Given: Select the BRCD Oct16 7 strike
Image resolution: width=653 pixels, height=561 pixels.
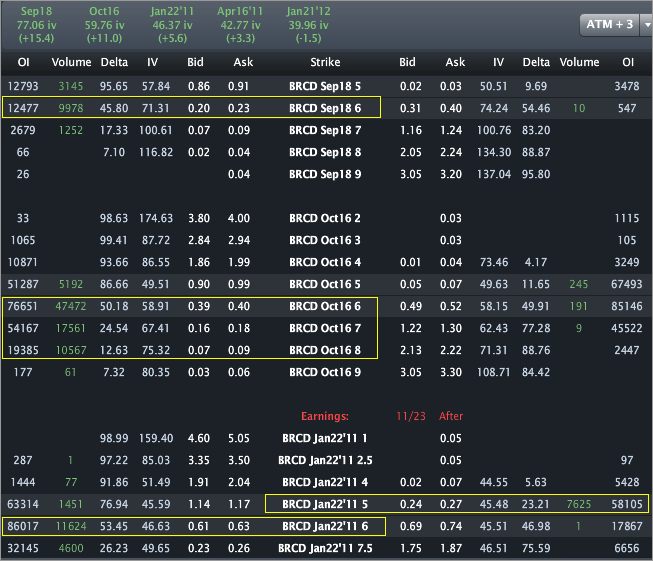Looking at the screenshot, I should tap(325, 328).
